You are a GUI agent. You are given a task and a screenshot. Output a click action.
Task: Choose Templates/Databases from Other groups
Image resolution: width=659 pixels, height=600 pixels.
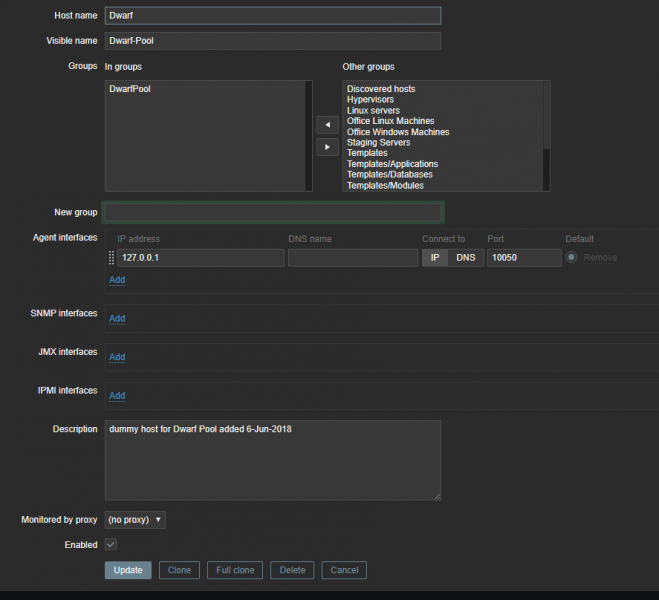pyautogui.click(x=389, y=175)
